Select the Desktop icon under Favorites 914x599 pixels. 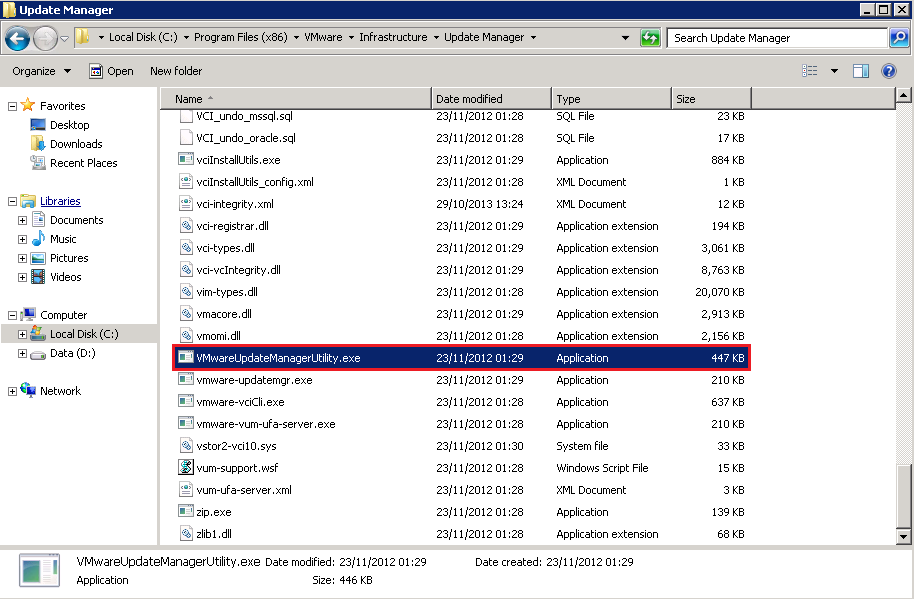(39, 125)
